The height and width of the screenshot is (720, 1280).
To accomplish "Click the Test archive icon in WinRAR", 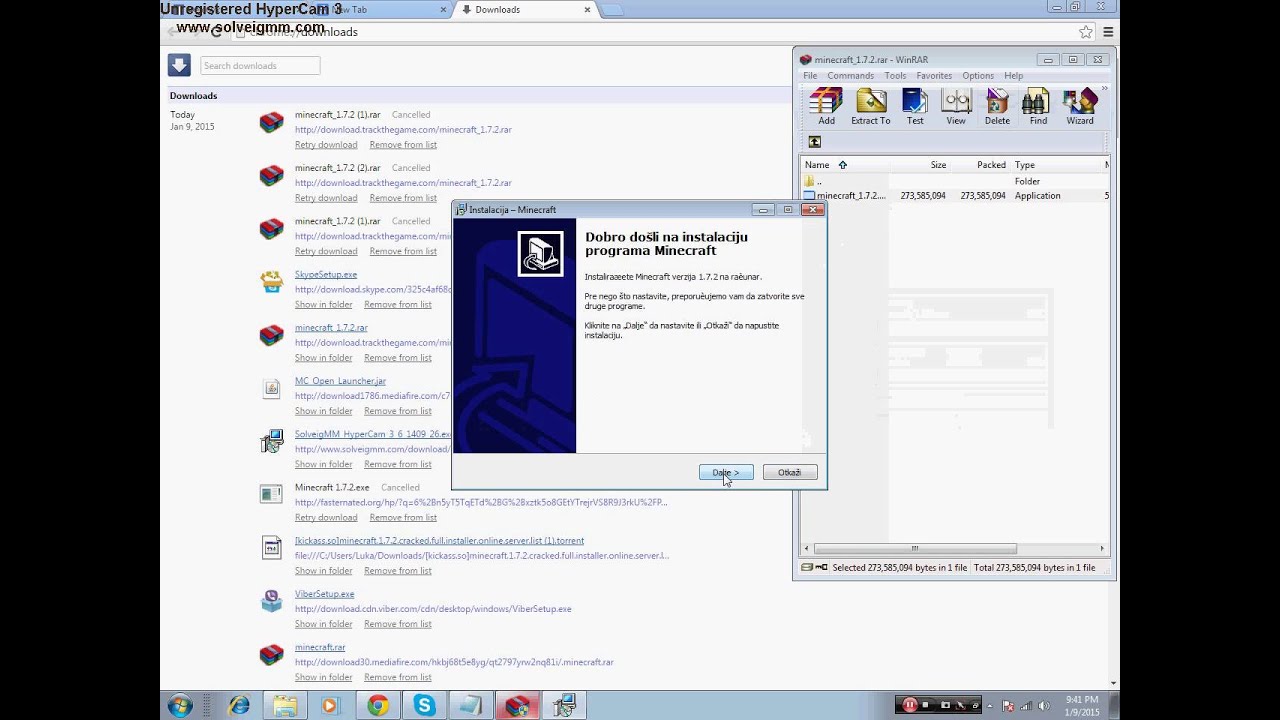I will point(915,101).
